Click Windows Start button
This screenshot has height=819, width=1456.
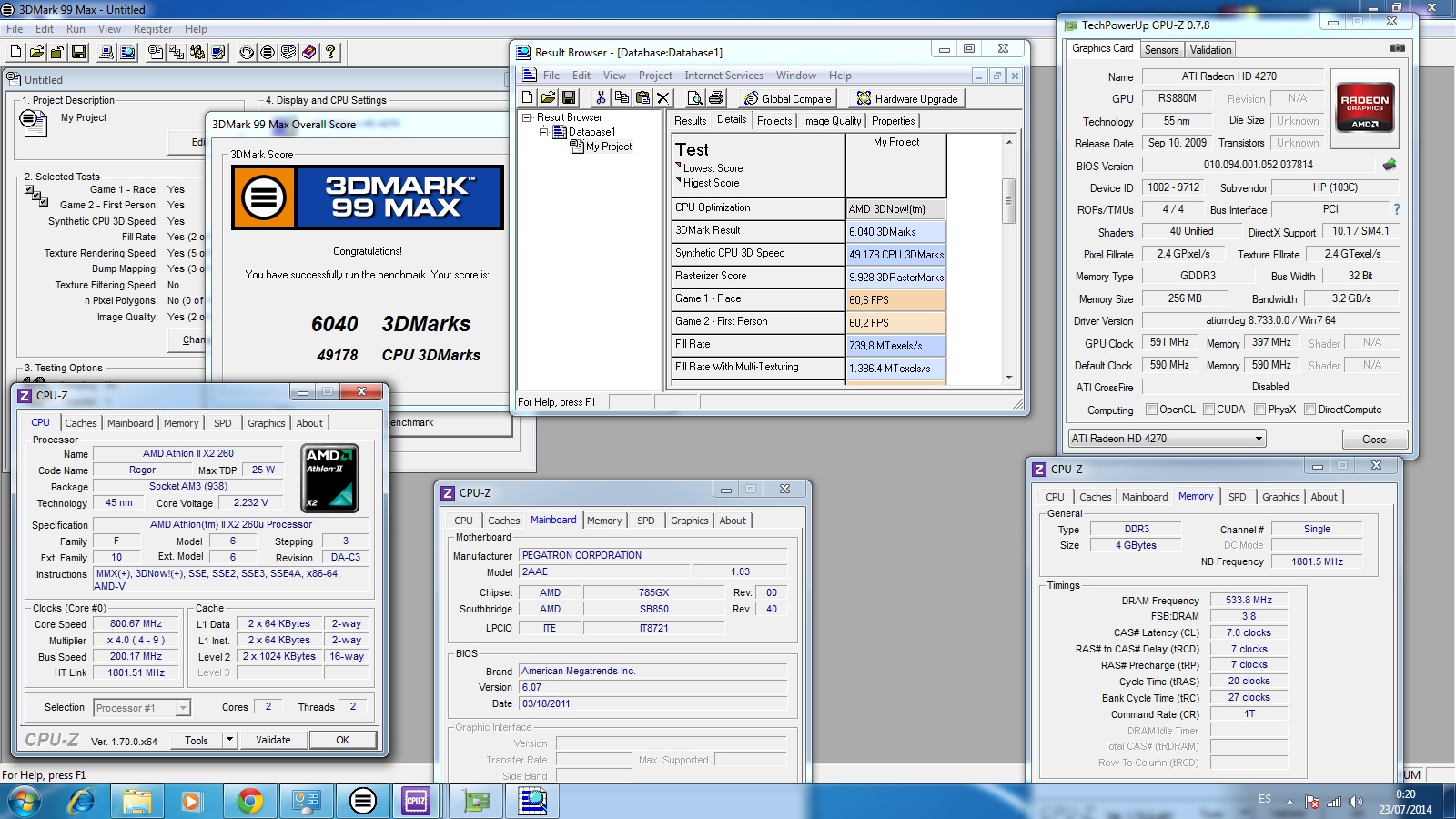pyautogui.click(x=25, y=801)
